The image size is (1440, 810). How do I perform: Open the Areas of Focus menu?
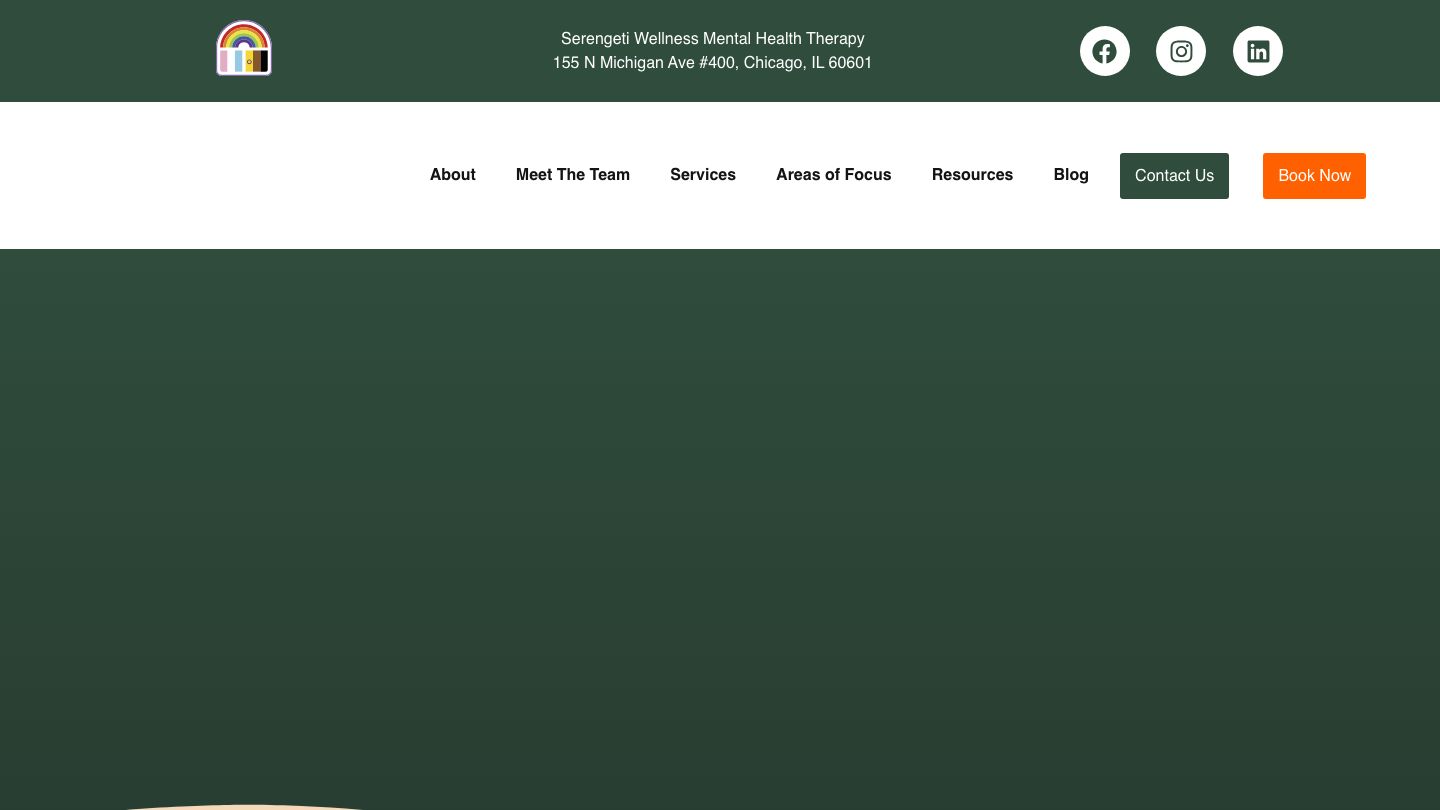(x=833, y=175)
